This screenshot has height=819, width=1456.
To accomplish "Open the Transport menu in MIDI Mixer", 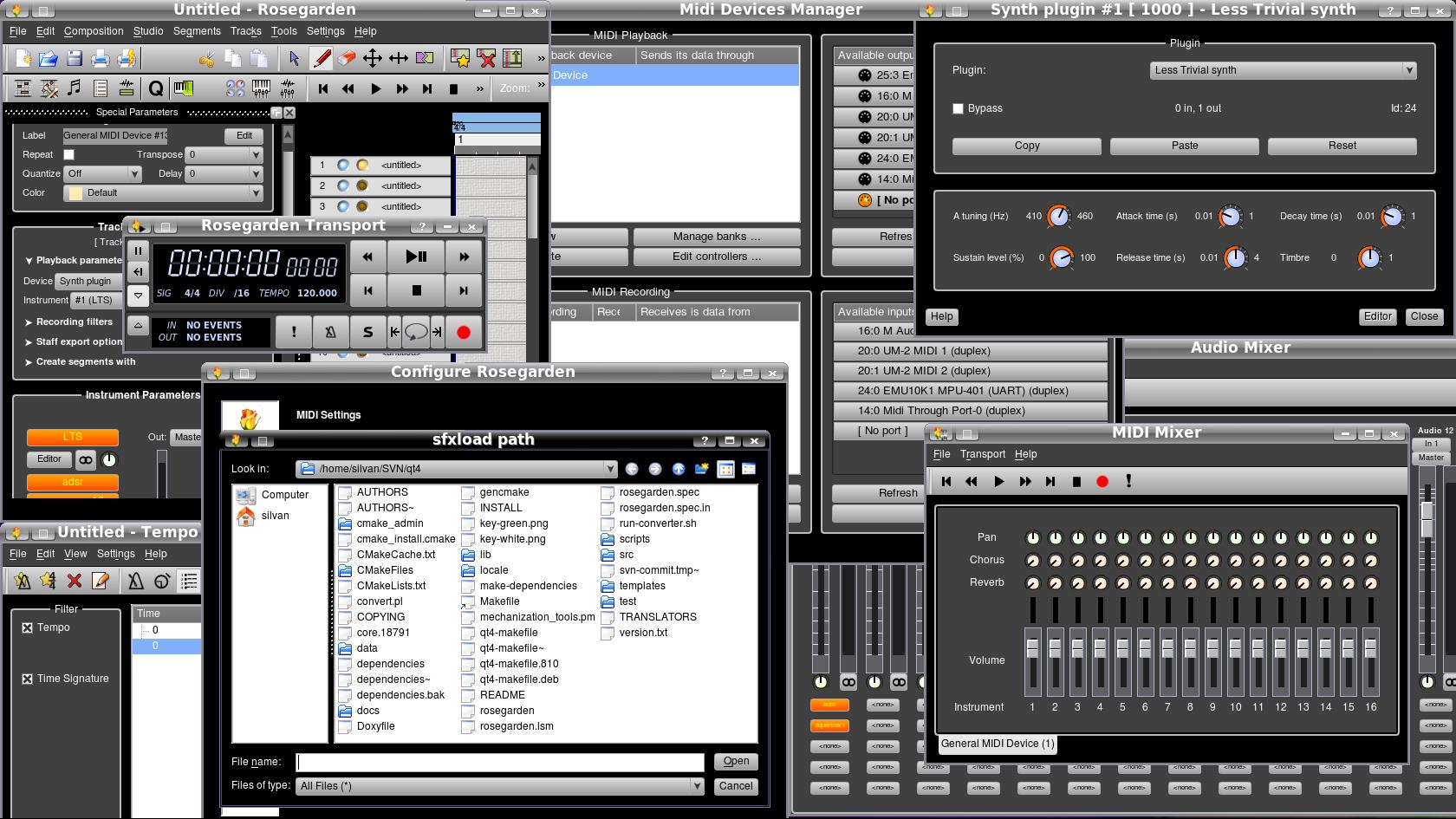I will coord(983,454).
